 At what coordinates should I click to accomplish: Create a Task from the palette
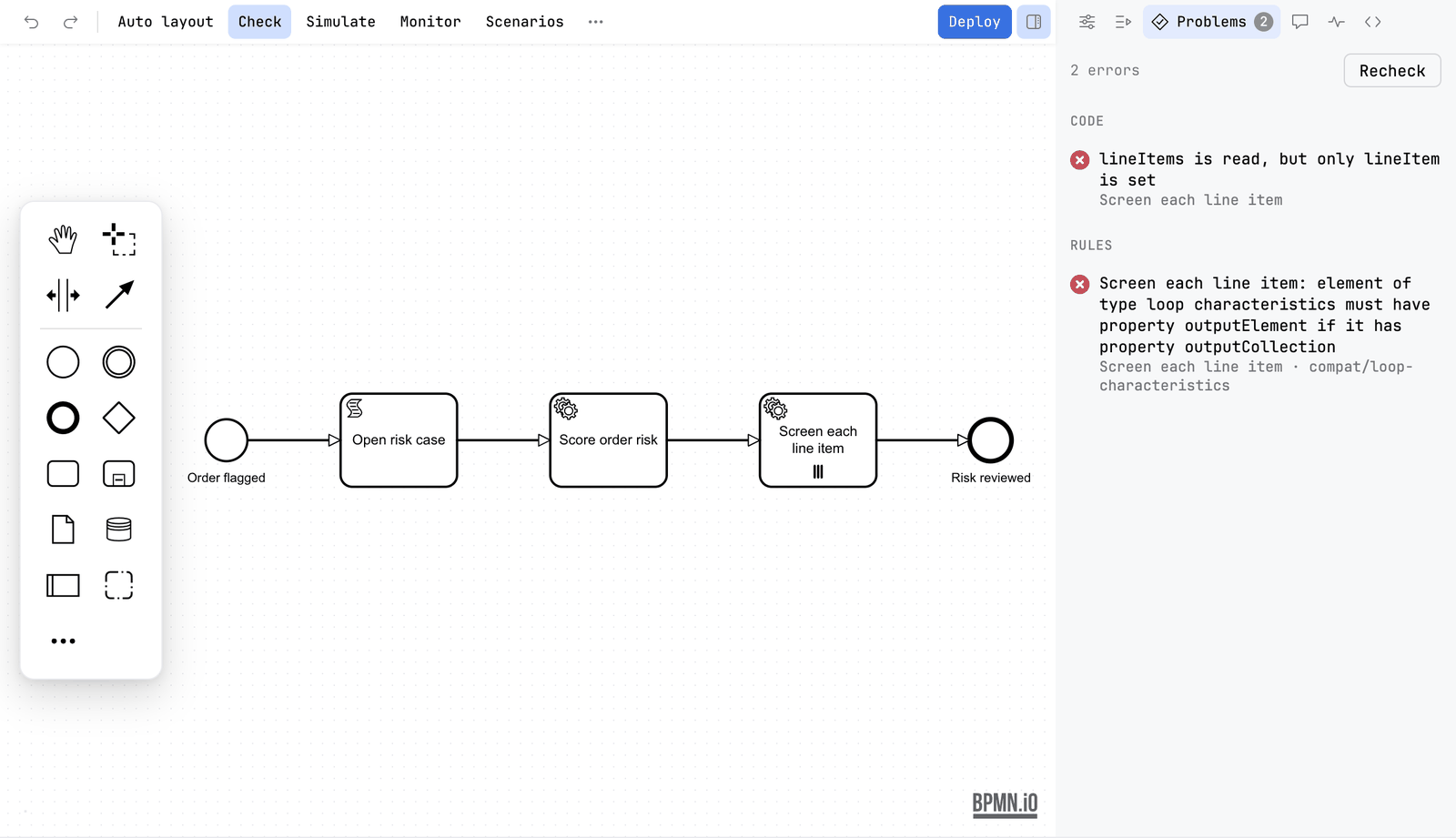click(x=63, y=474)
